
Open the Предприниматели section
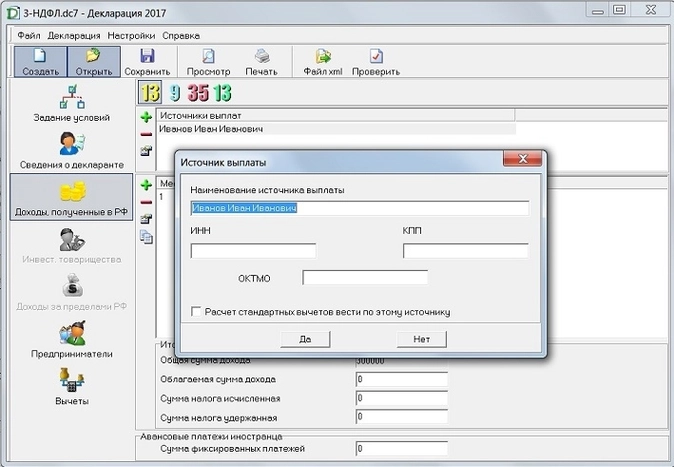(72, 340)
